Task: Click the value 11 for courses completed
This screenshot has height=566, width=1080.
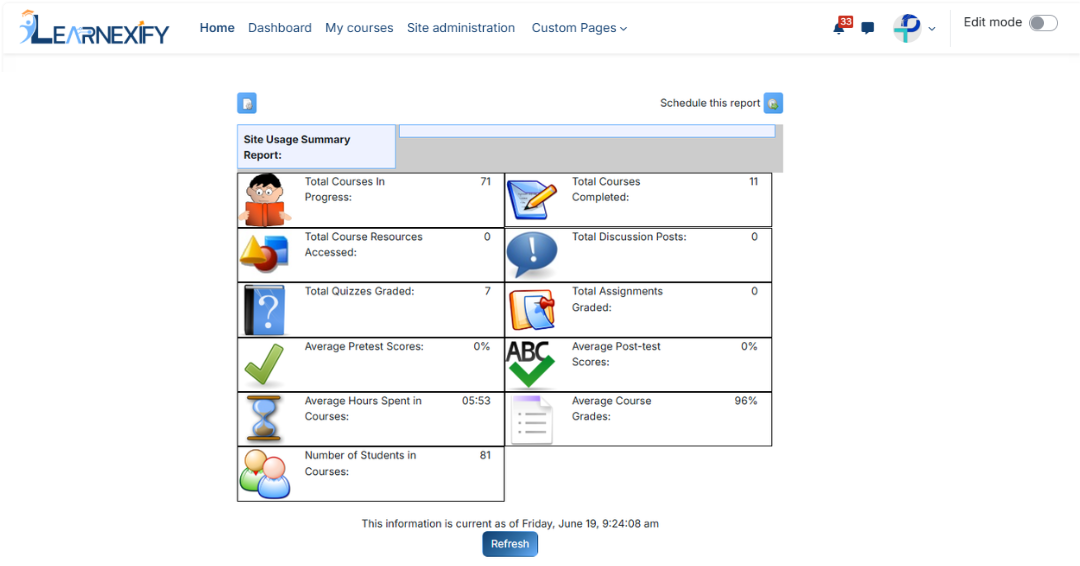Action: [754, 182]
